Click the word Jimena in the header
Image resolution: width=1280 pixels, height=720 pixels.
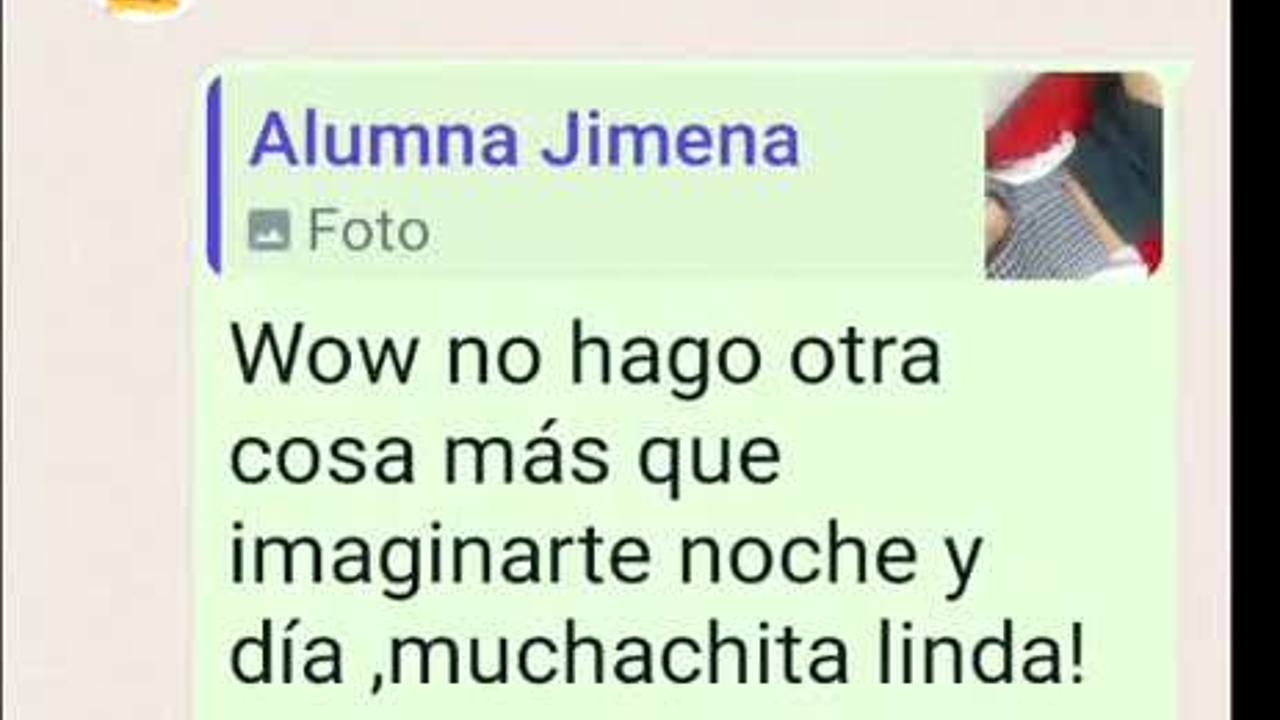[x=670, y=142]
